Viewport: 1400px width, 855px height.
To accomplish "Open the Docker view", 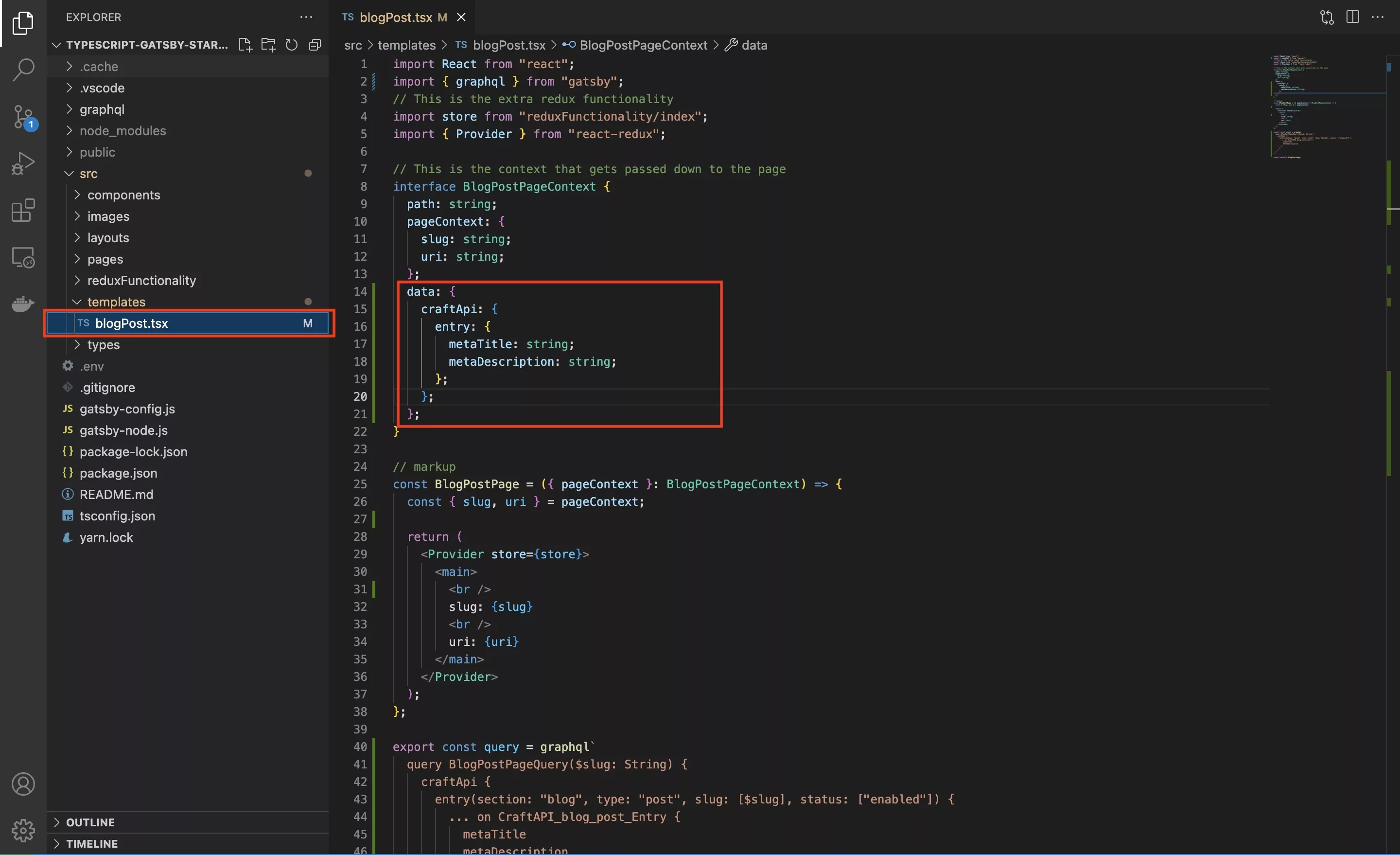I will click(x=23, y=303).
